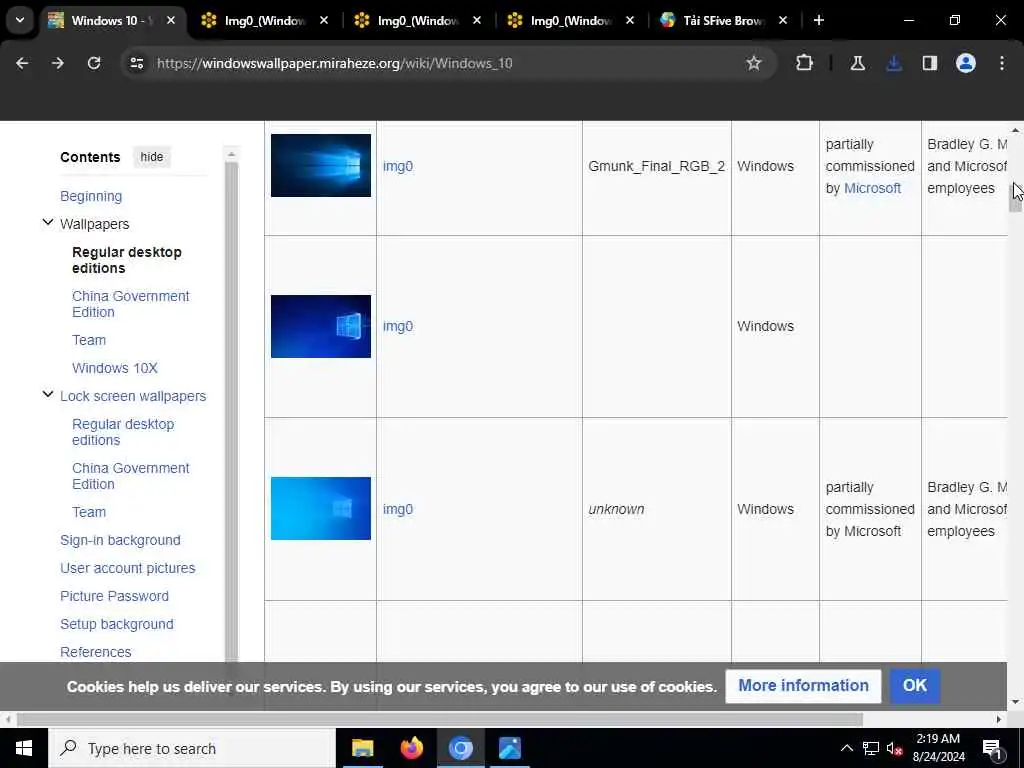The width and height of the screenshot is (1024, 768).
Task: Open img0 link in the unknown row
Action: coord(398,509)
